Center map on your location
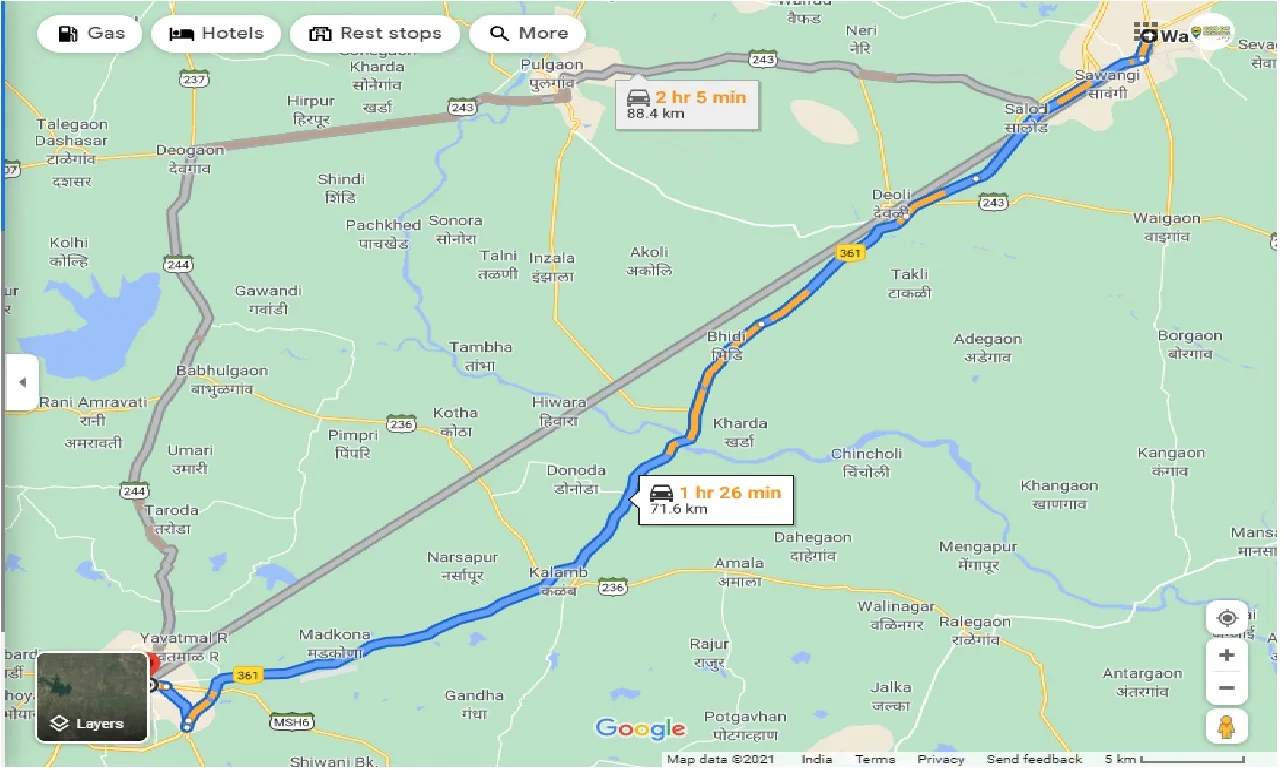1284x770 pixels. (x=1227, y=619)
